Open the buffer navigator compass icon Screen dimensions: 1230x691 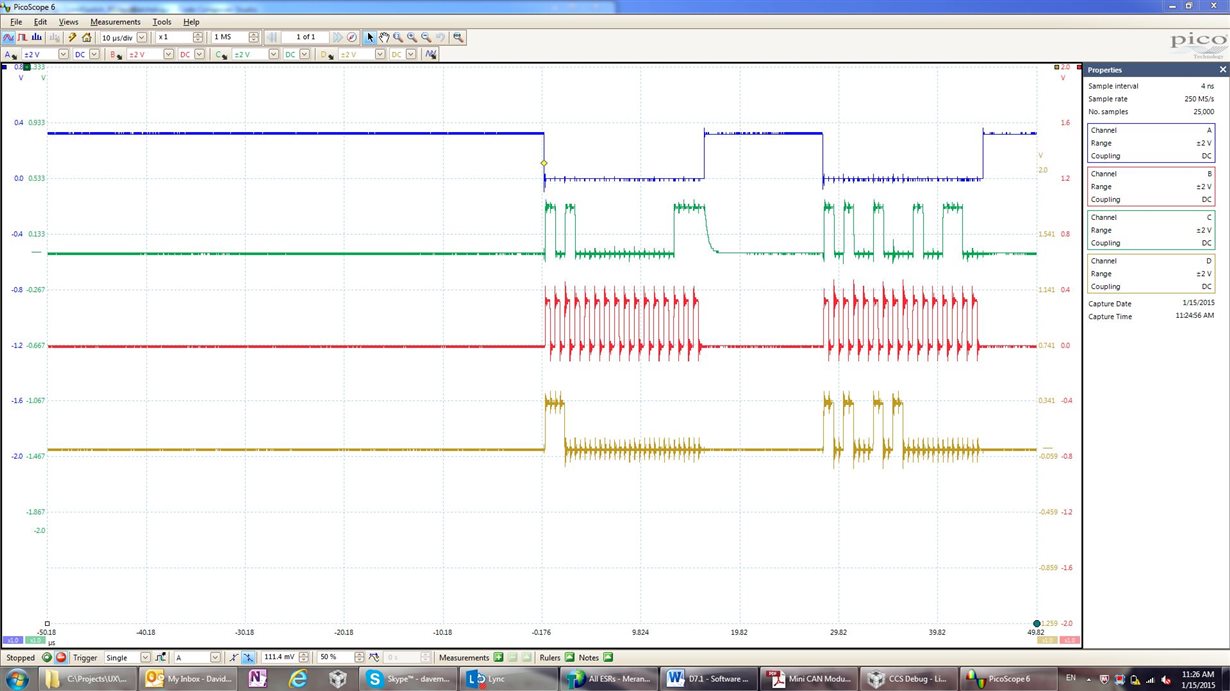pyautogui.click(x=352, y=37)
